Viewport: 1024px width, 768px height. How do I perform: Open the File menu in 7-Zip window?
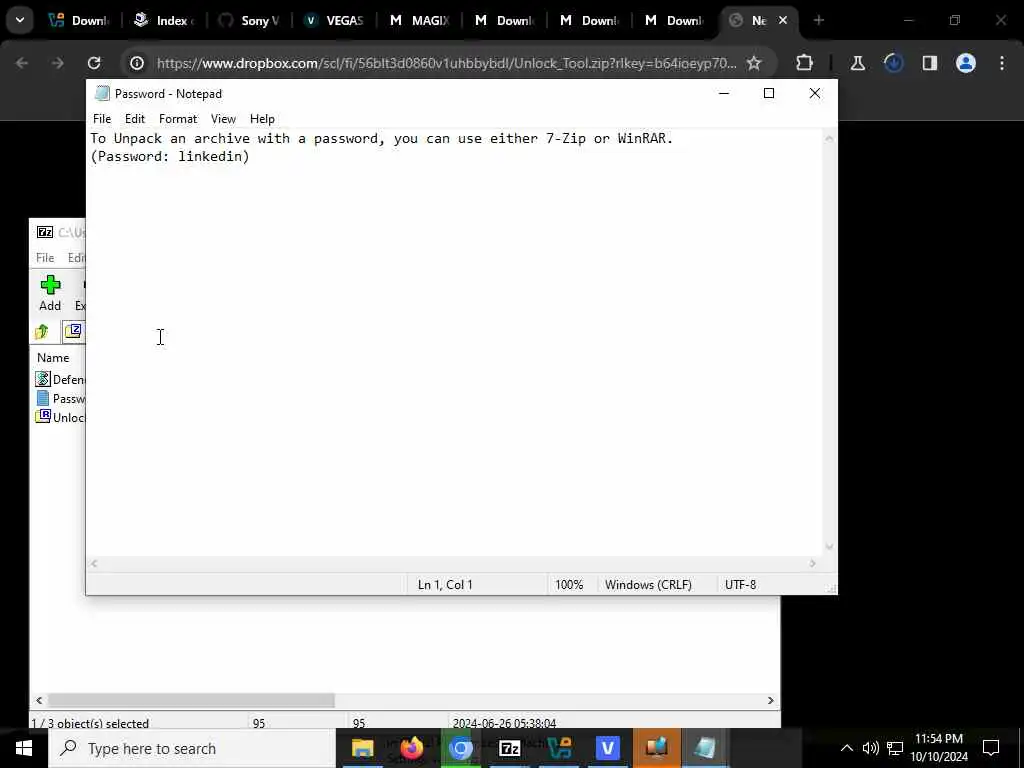45,258
